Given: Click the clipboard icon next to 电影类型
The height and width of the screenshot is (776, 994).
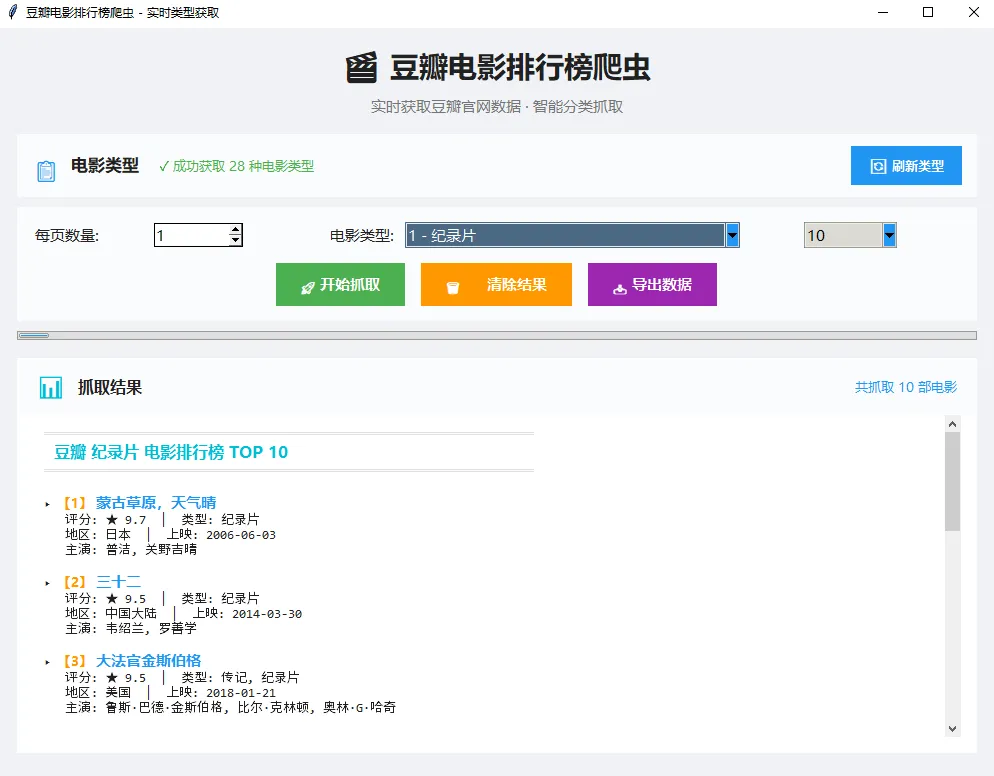Looking at the screenshot, I should (x=46, y=171).
